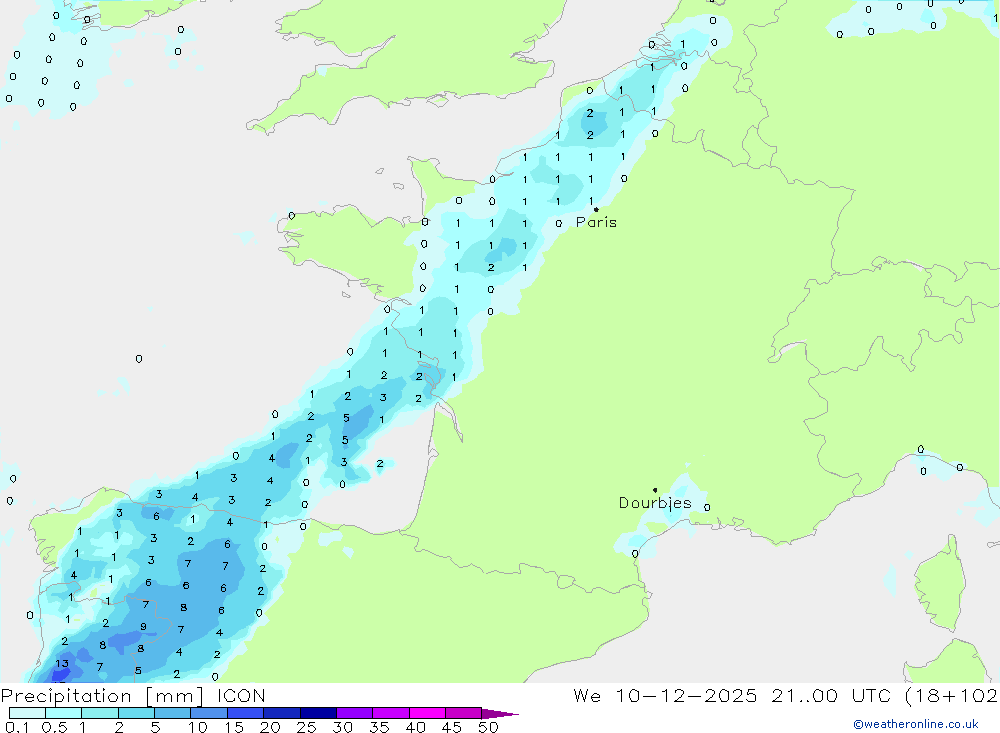1000x733 pixels.
Task: Click the black dot marking Paris
Action: pos(596,209)
